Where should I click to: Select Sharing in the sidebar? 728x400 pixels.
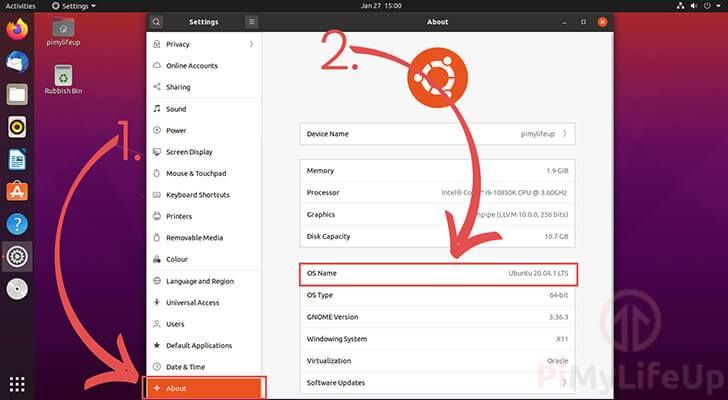click(x=204, y=87)
